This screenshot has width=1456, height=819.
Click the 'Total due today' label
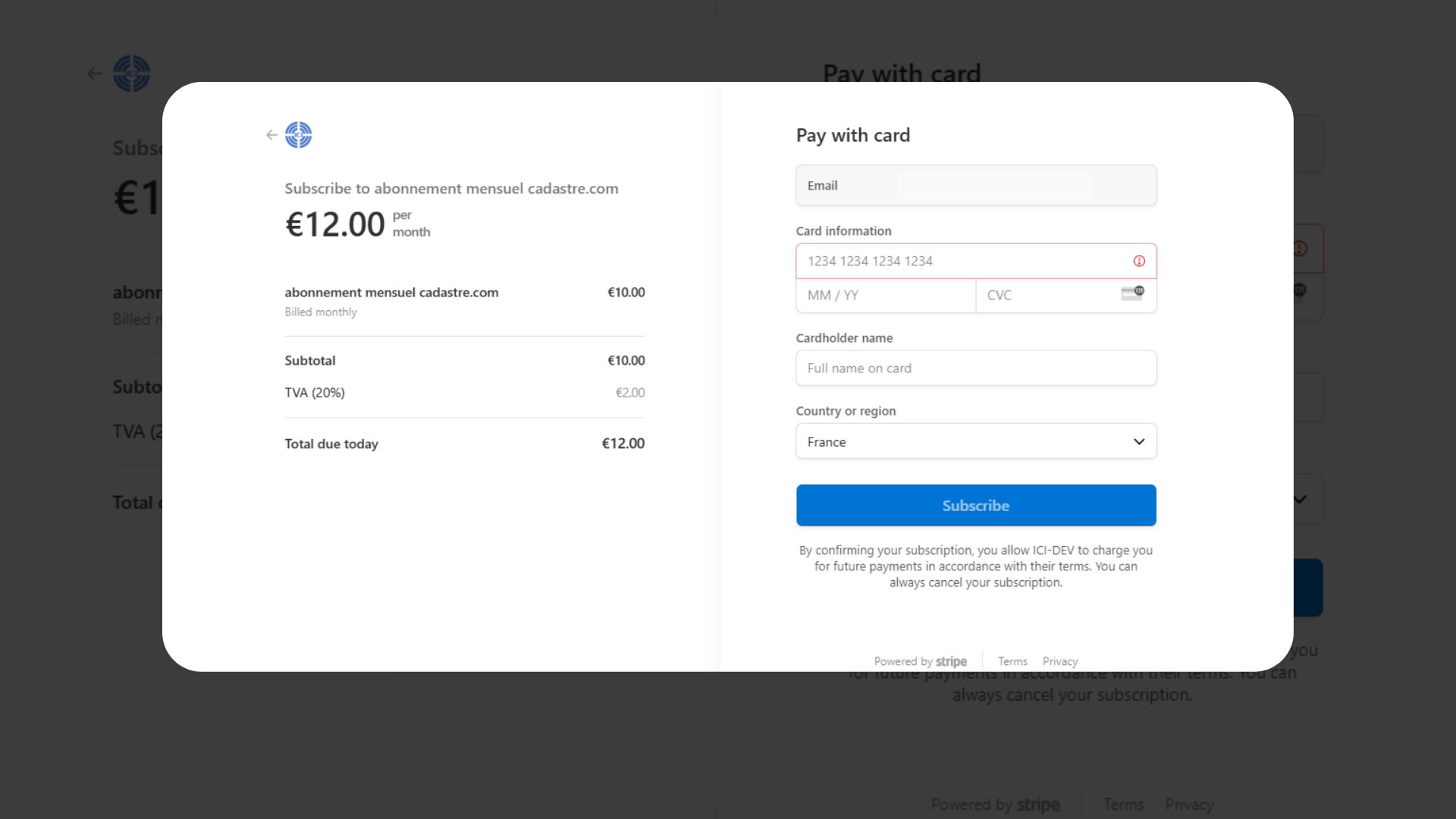[331, 444]
